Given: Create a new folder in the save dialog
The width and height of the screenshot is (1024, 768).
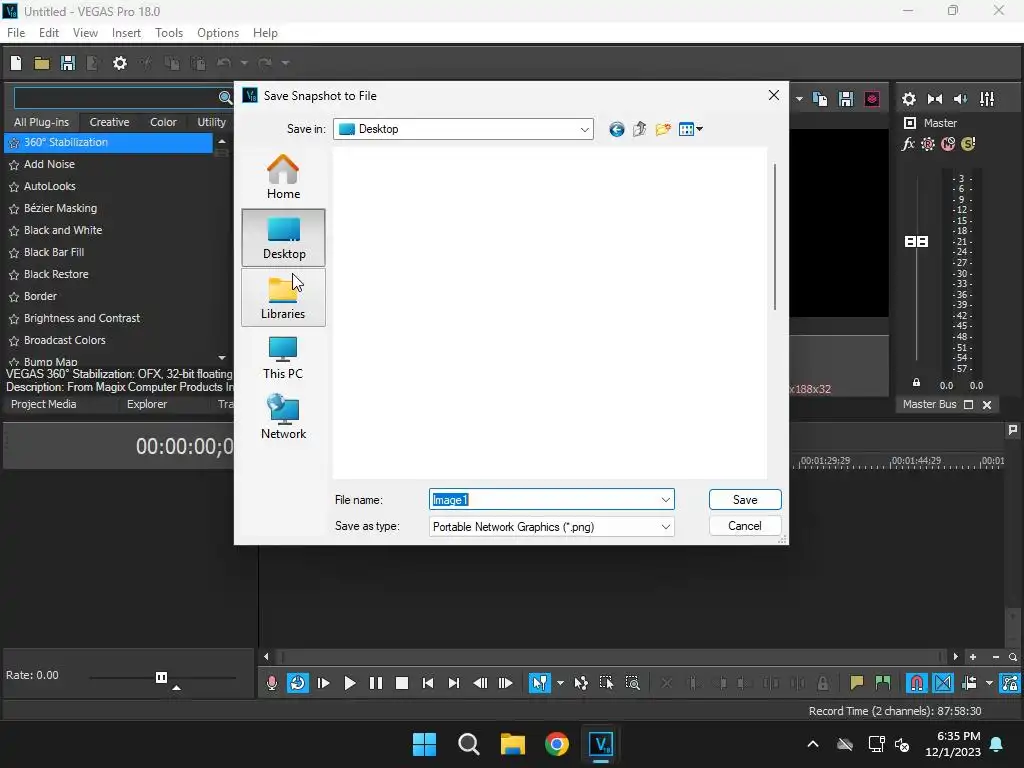Looking at the screenshot, I should pyautogui.click(x=663, y=129).
